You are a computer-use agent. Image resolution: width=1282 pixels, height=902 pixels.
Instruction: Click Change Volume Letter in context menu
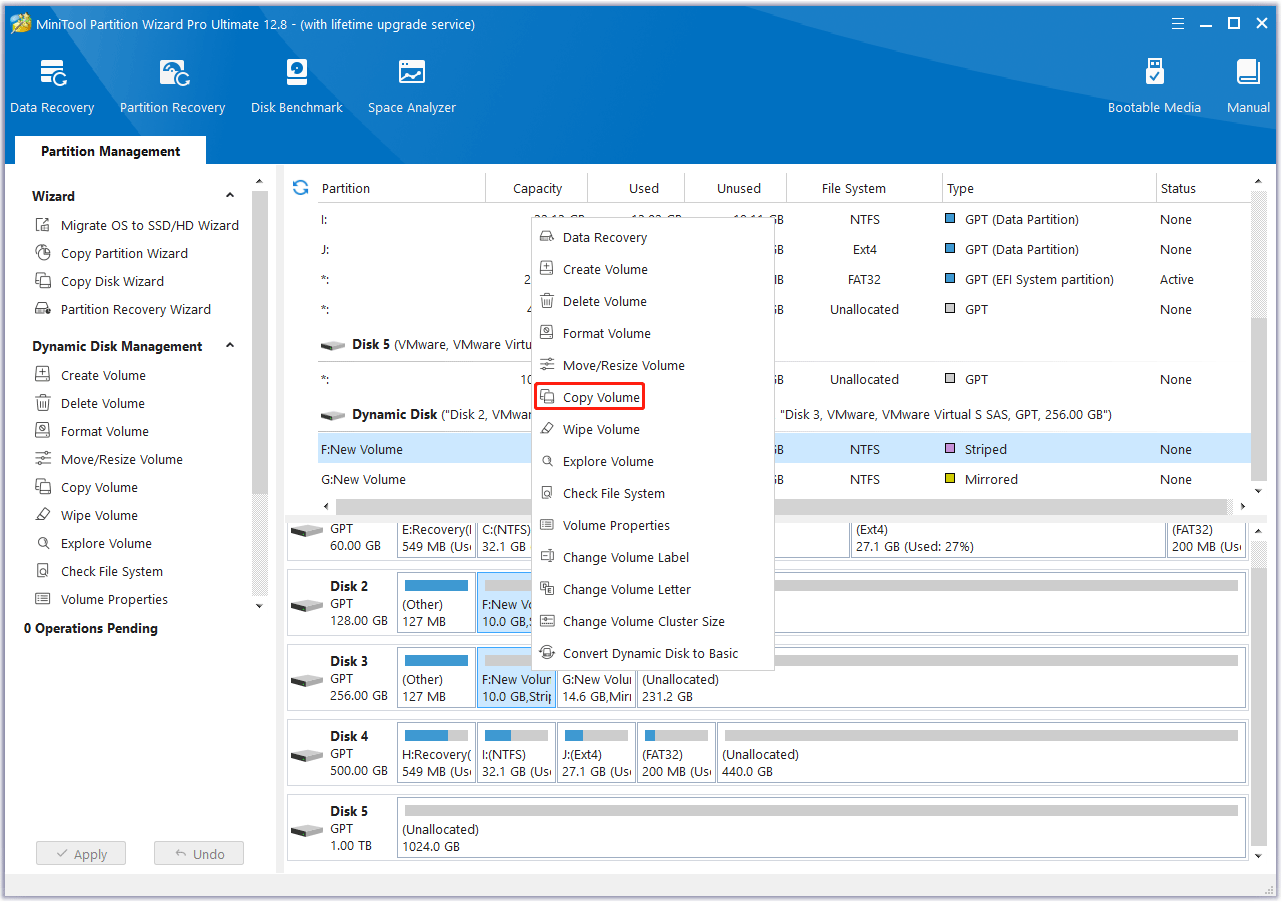[x=653, y=589]
